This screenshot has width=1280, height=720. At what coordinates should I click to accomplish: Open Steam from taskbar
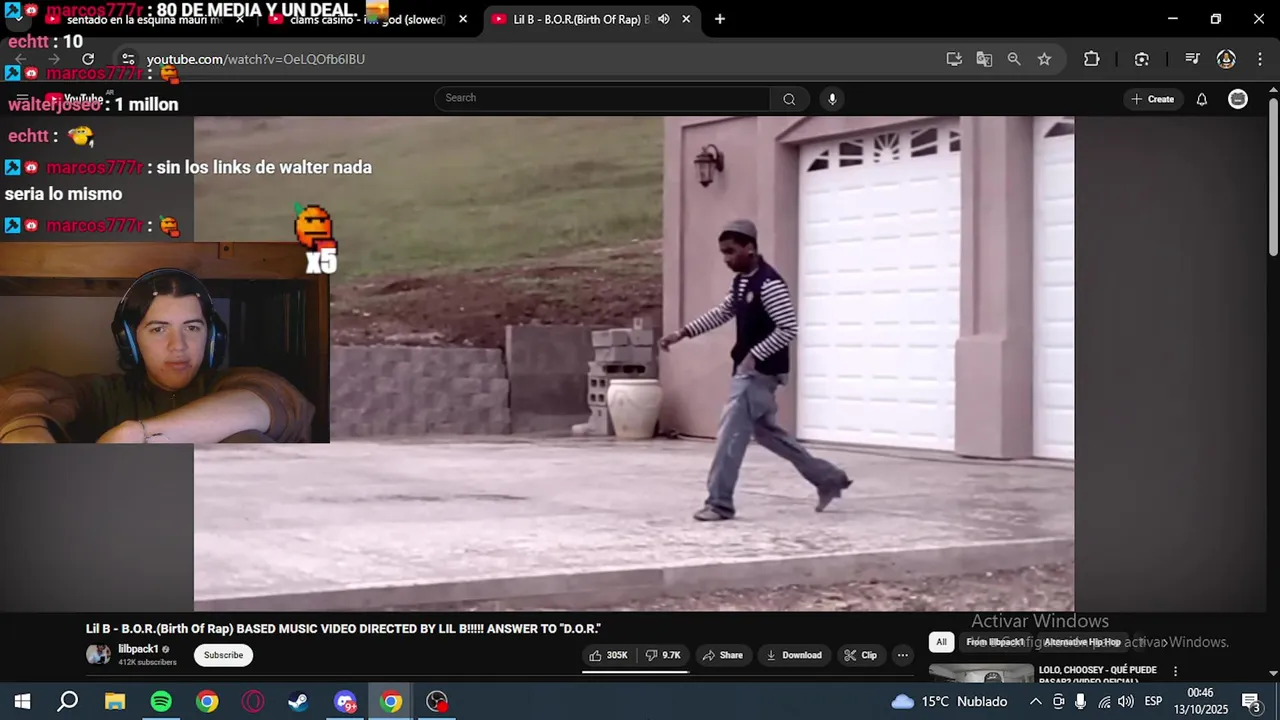299,701
